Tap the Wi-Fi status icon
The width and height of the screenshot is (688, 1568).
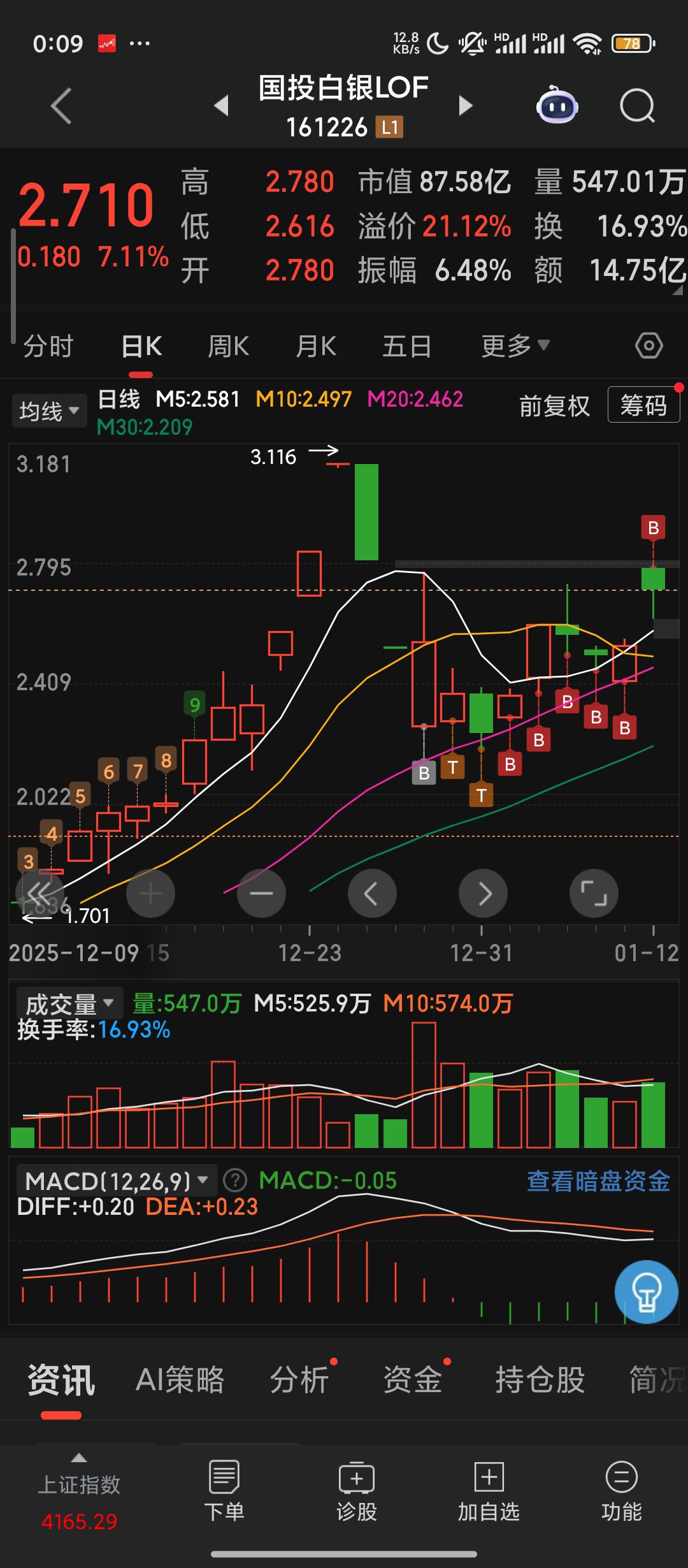point(587,43)
